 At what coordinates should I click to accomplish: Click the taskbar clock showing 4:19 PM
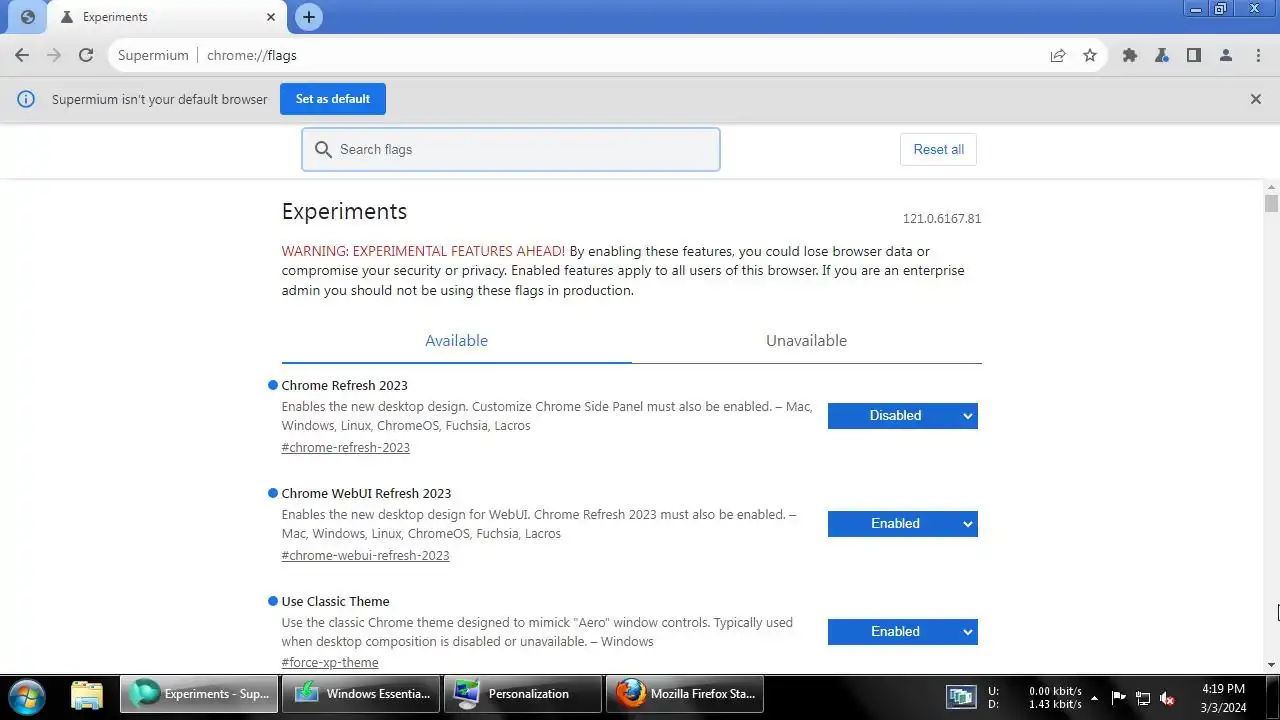1223,698
